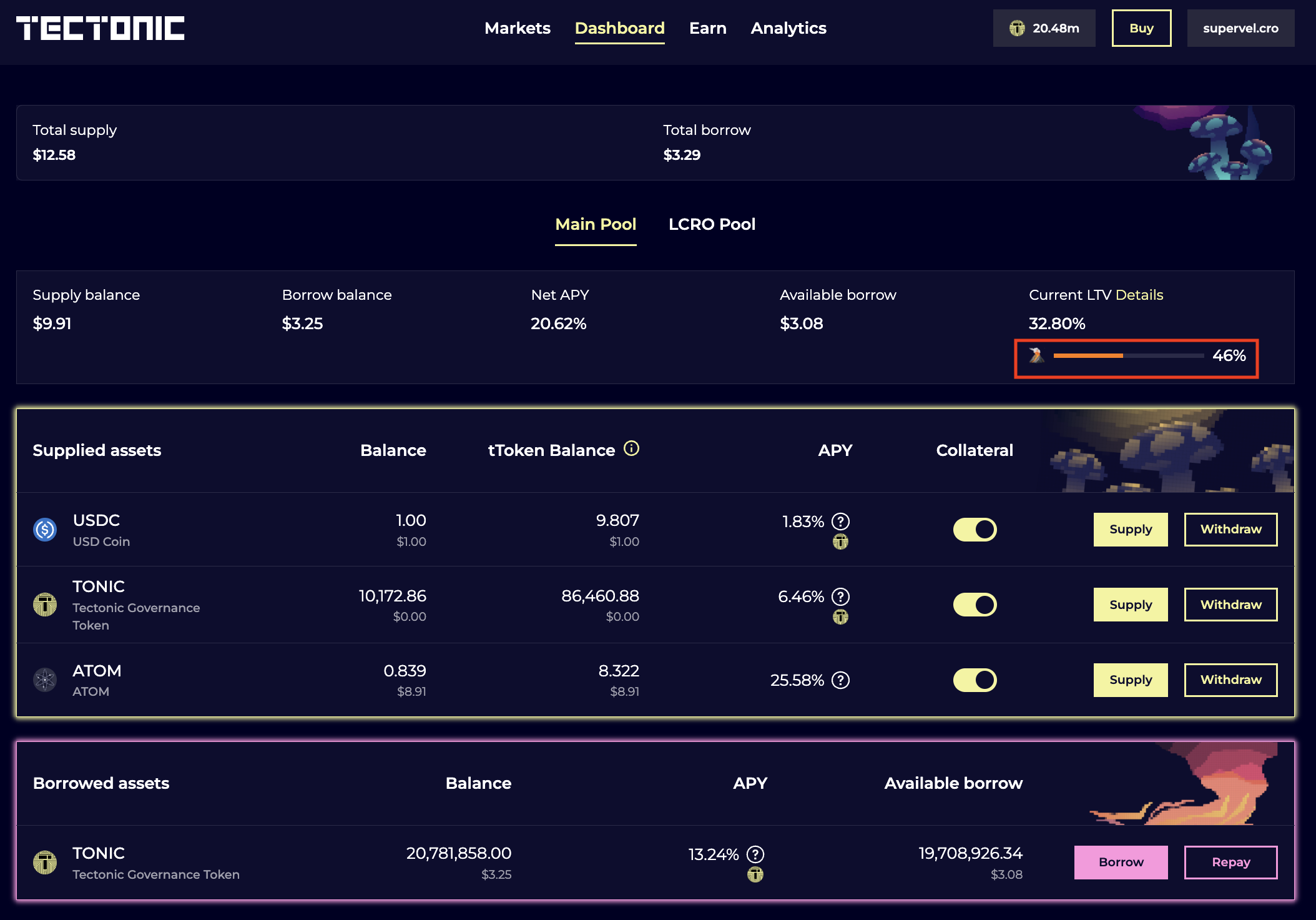
Task: Click the 46% LTV value
Action: (1229, 355)
